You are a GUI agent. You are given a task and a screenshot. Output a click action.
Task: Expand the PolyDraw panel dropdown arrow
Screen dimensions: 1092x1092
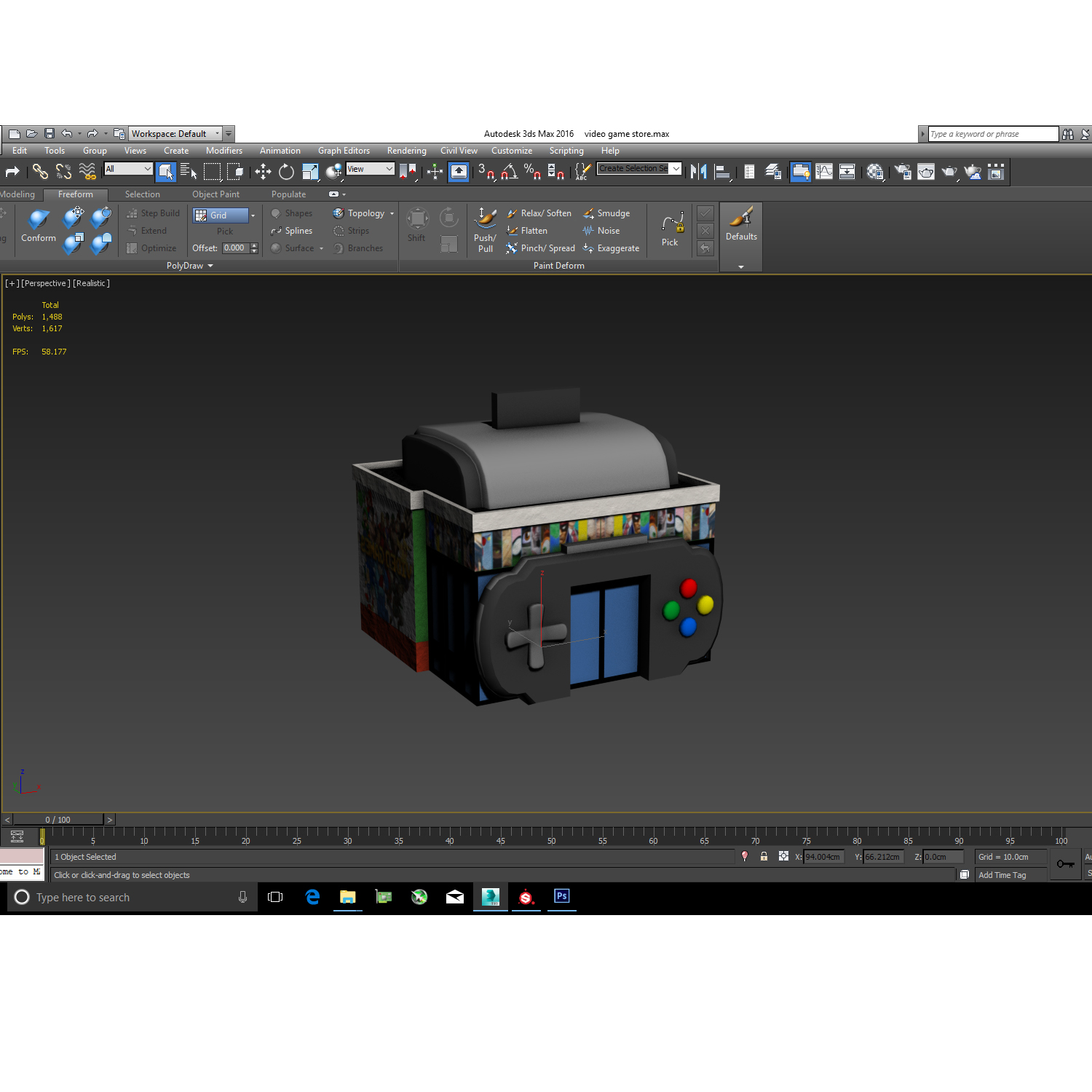(210, 266)
